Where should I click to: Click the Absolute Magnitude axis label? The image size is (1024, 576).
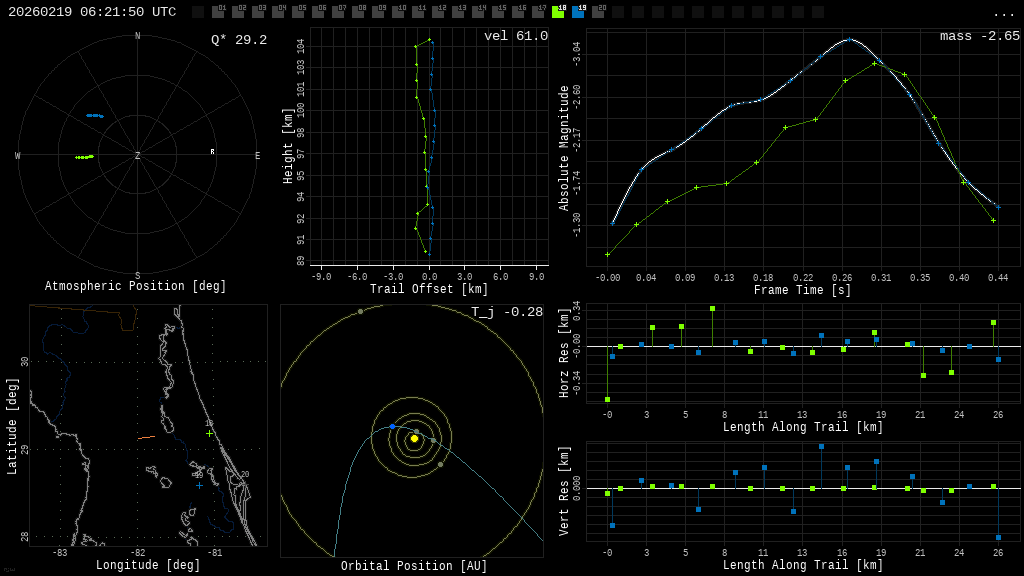click(x=565, y=147)
